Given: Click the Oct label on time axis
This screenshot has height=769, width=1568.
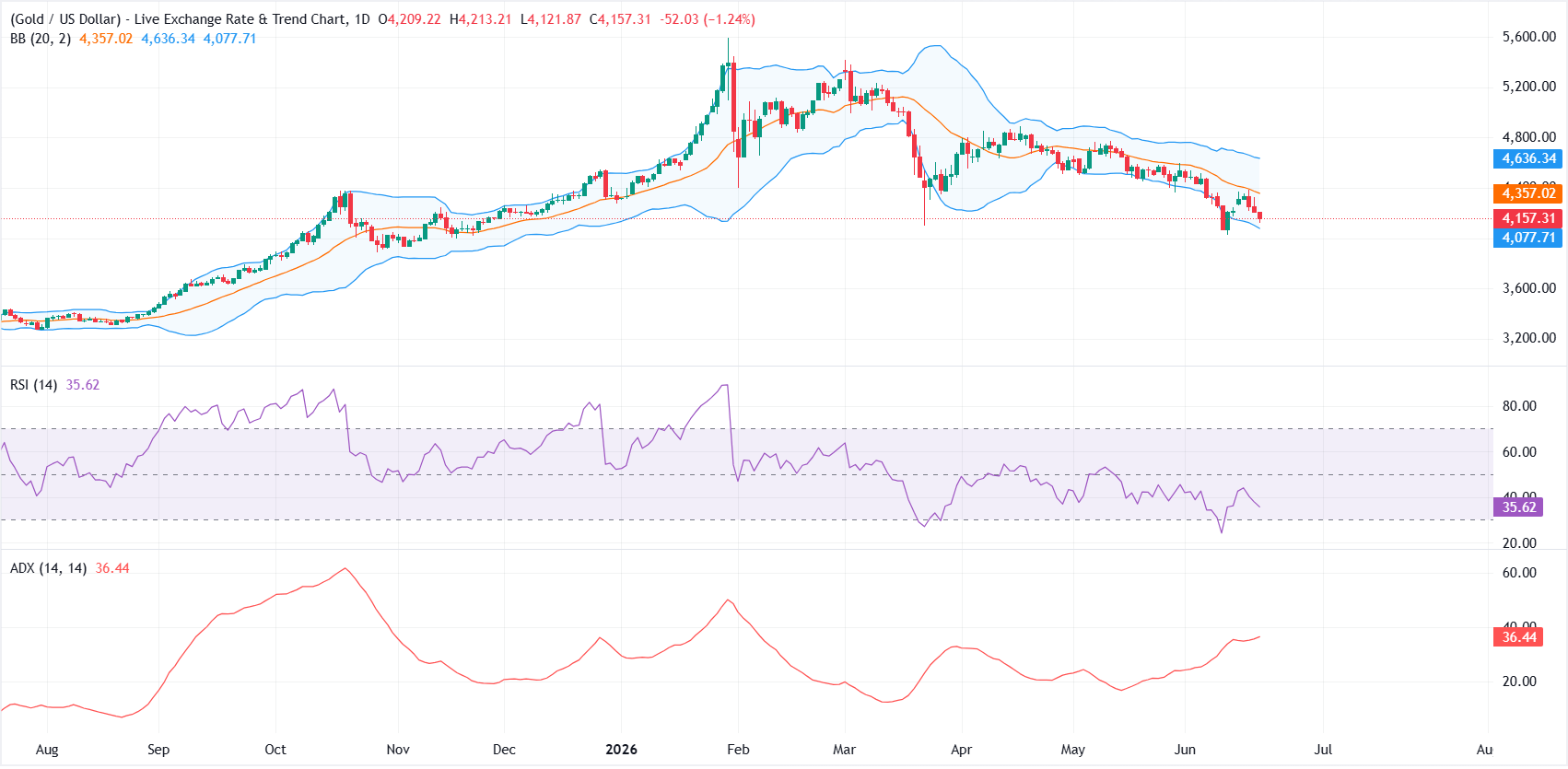Looking at the screenshot, I should [275, 750].
